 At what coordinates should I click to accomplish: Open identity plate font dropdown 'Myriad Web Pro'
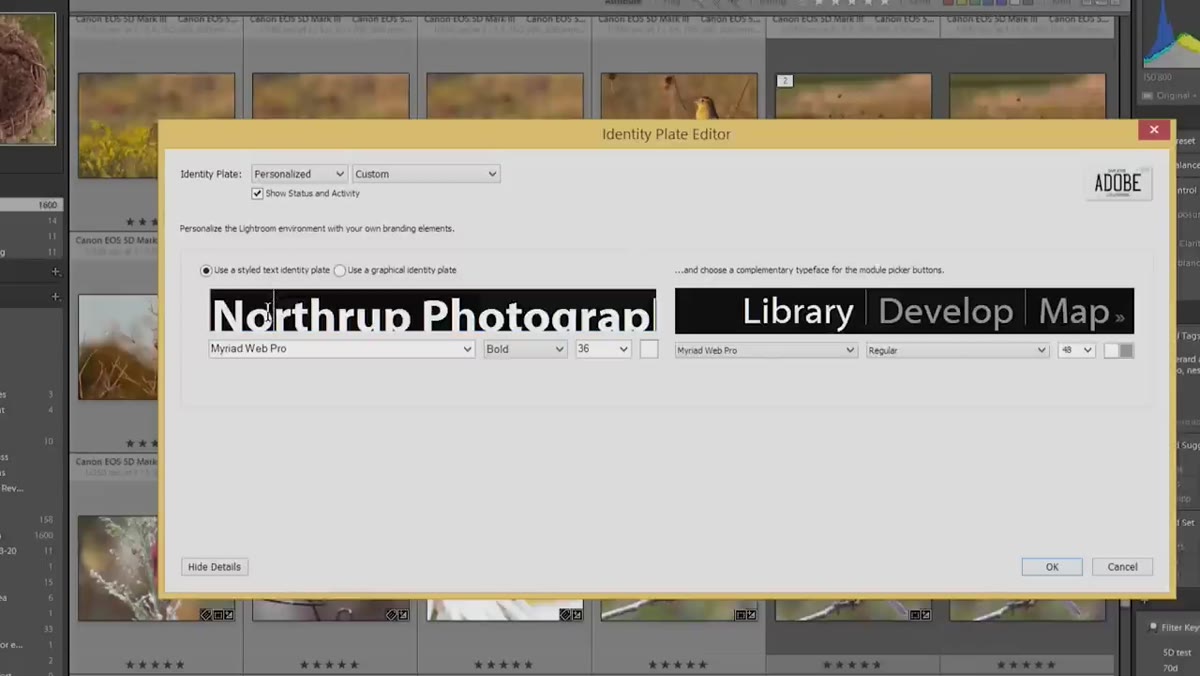[x=342, y=349]
